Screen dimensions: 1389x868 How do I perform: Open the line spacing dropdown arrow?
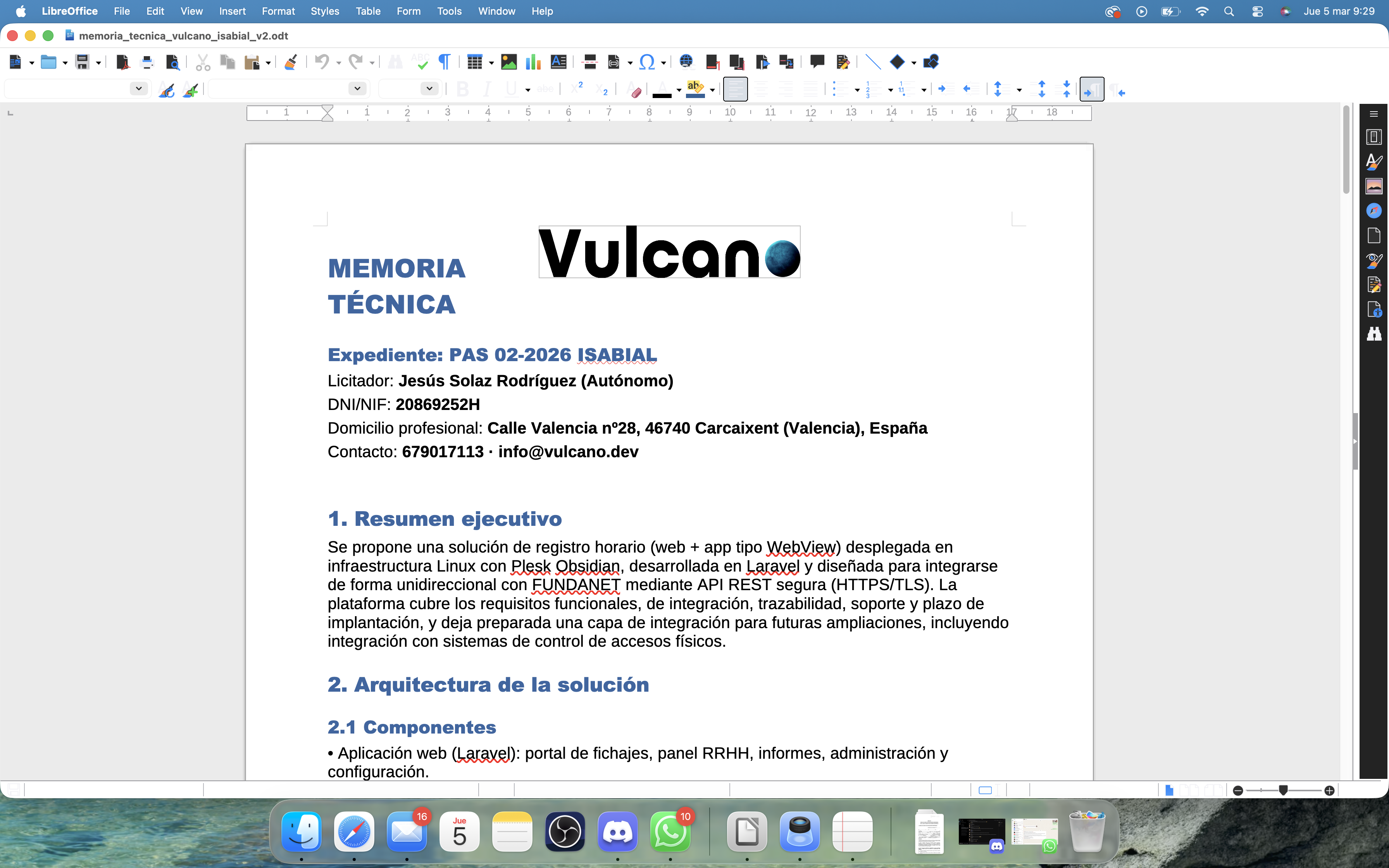click(x=1019, y=90)
